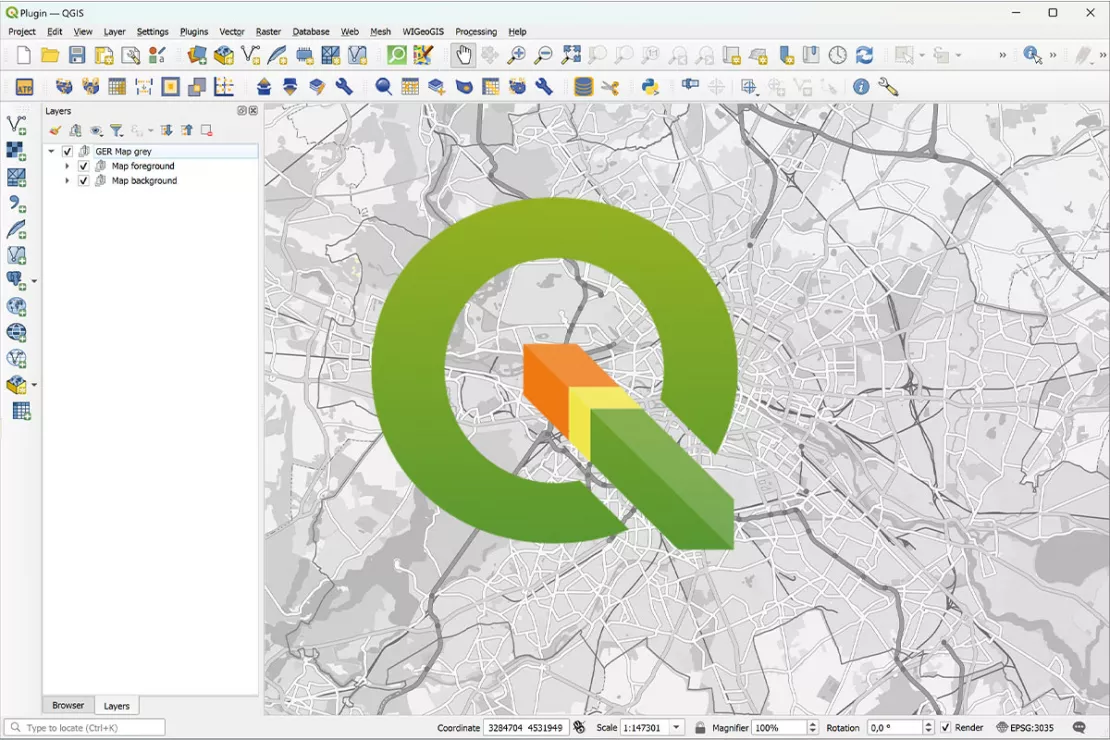Uncheck the GER Map grey layer
This screenshot has height=740, width=1110.
[66, 150]
